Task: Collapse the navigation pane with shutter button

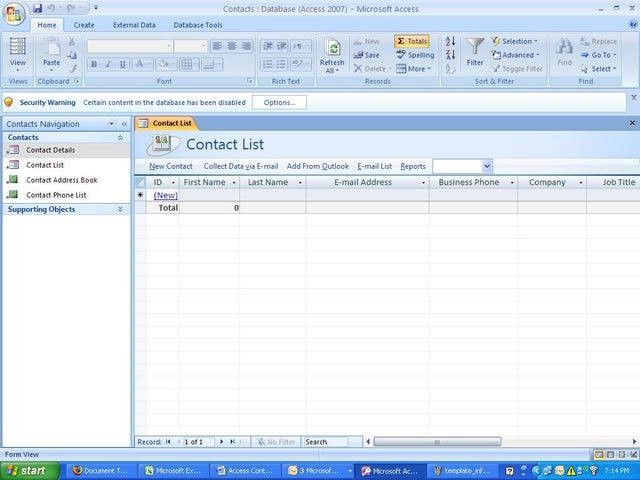Action: point(124,124)
